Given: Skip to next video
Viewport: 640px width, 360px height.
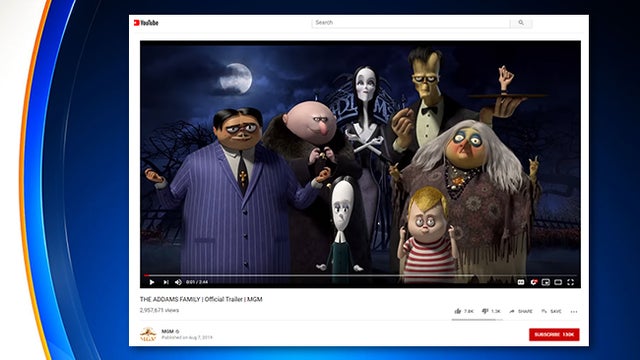Looking at the screenshot, I should pyautogui.click(x=166, y=282).
